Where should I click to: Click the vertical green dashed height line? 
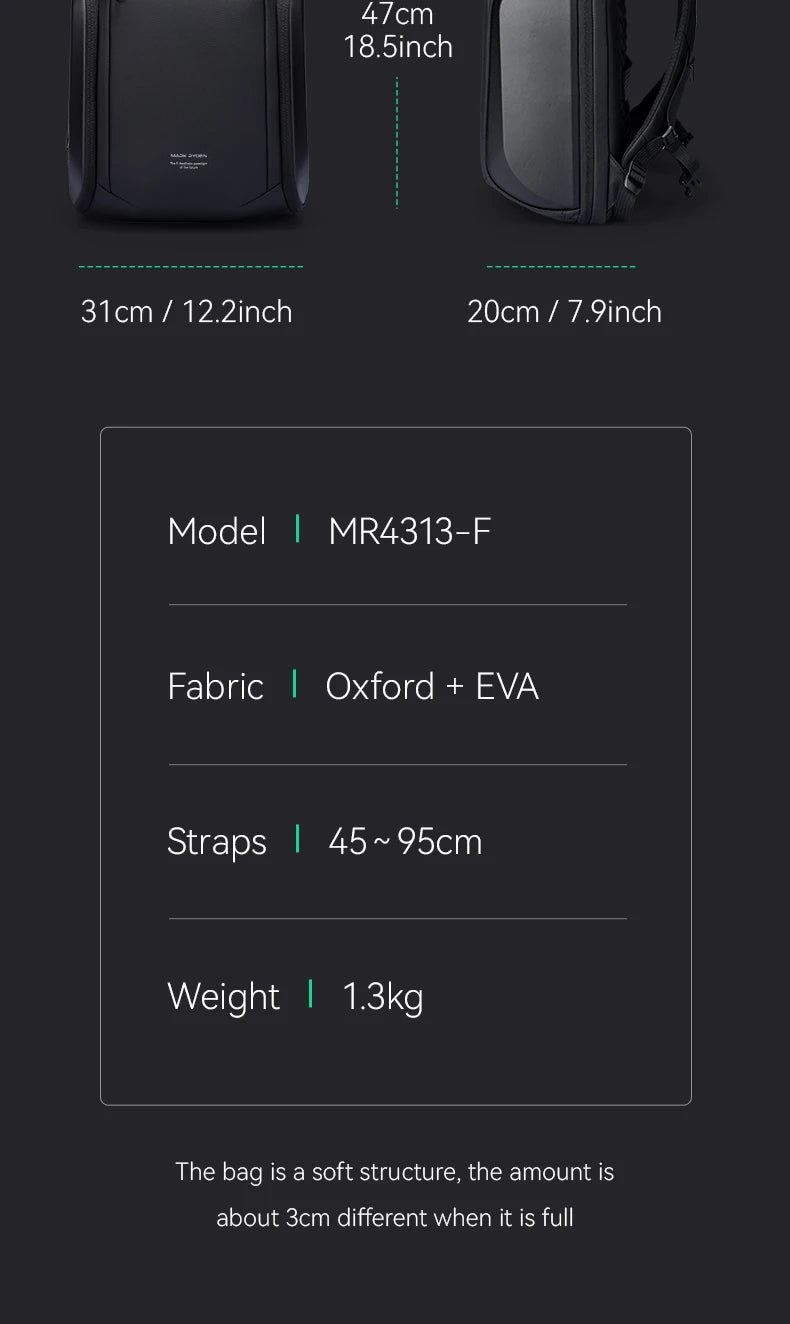pos(397,142)
